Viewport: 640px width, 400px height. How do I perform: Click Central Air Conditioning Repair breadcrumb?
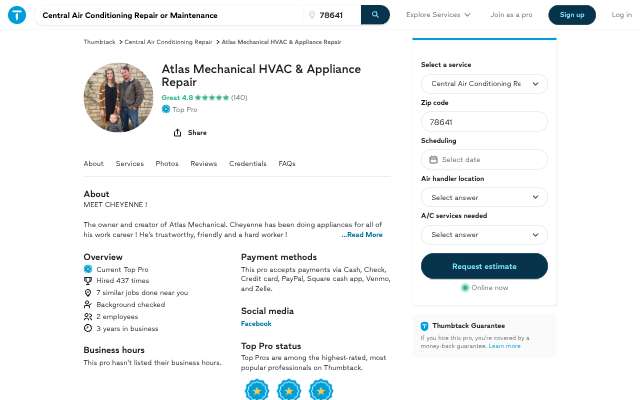168,42
